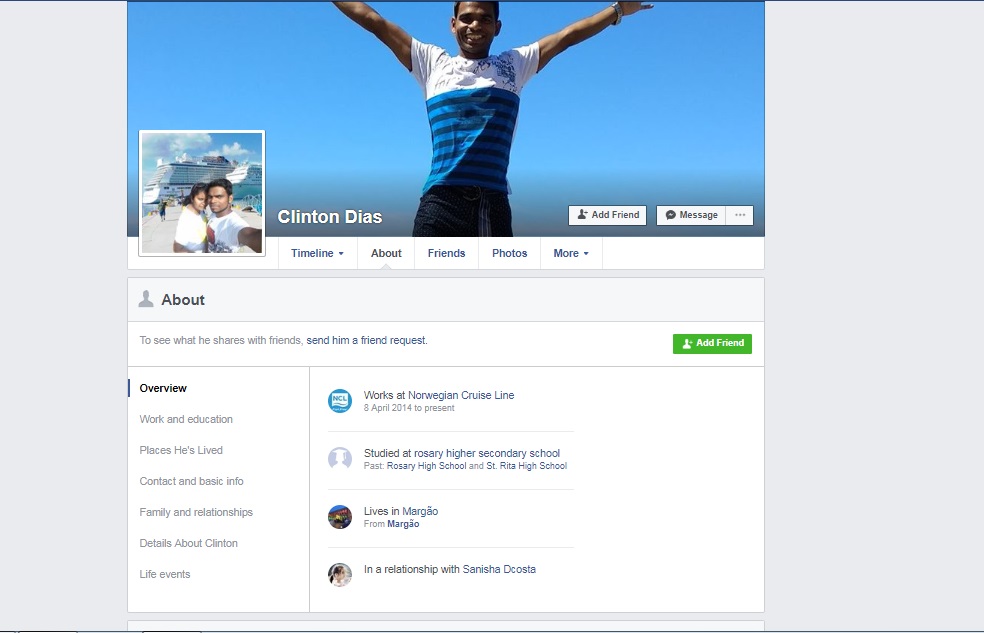Open Places He's Lived section

point(181,450)
